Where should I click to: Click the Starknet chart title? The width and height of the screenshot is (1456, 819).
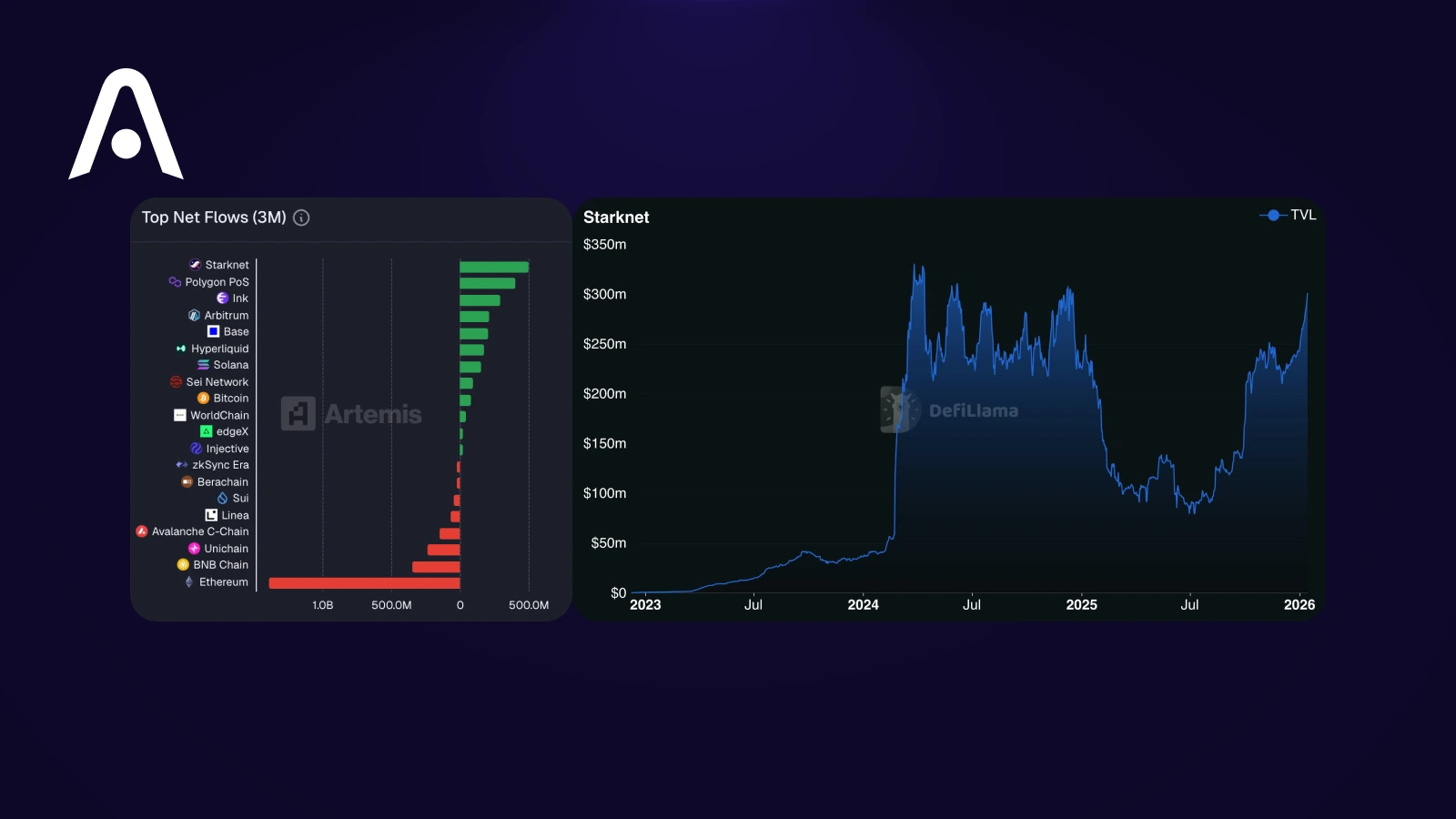[616, 217]
